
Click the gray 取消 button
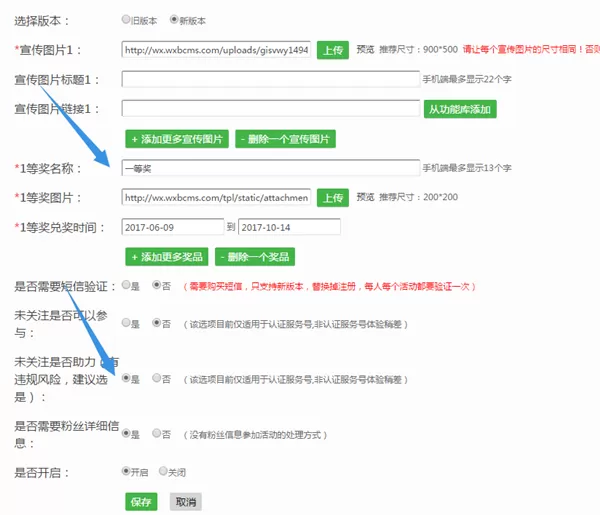click(x=186, y=502)
